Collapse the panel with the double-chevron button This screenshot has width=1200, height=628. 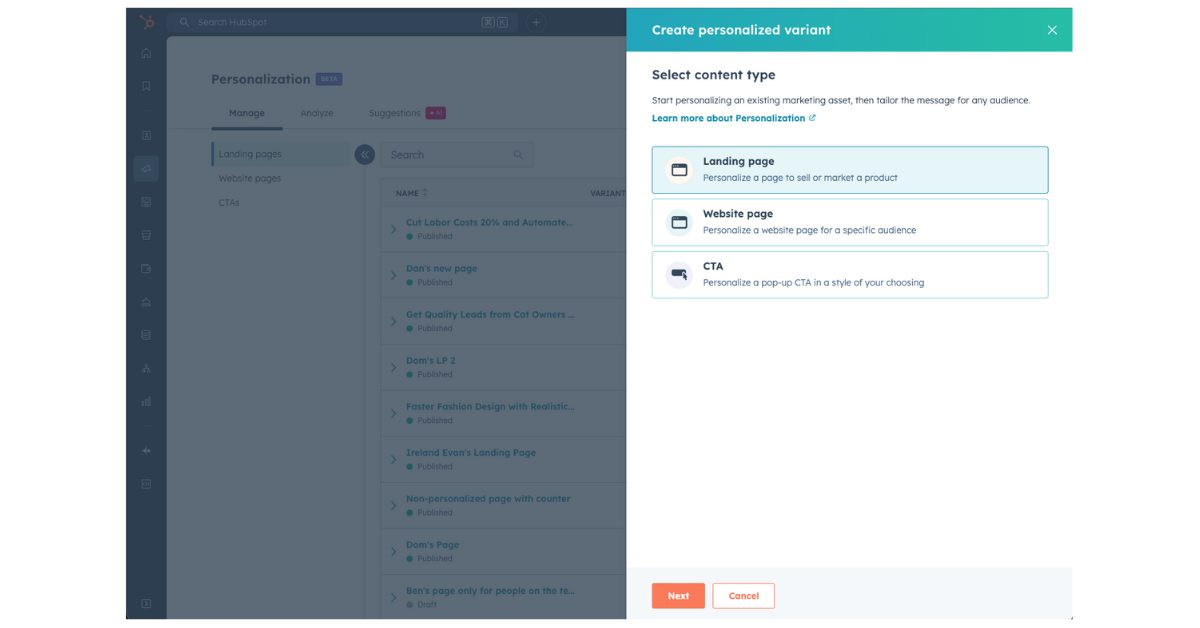(365, 155)
